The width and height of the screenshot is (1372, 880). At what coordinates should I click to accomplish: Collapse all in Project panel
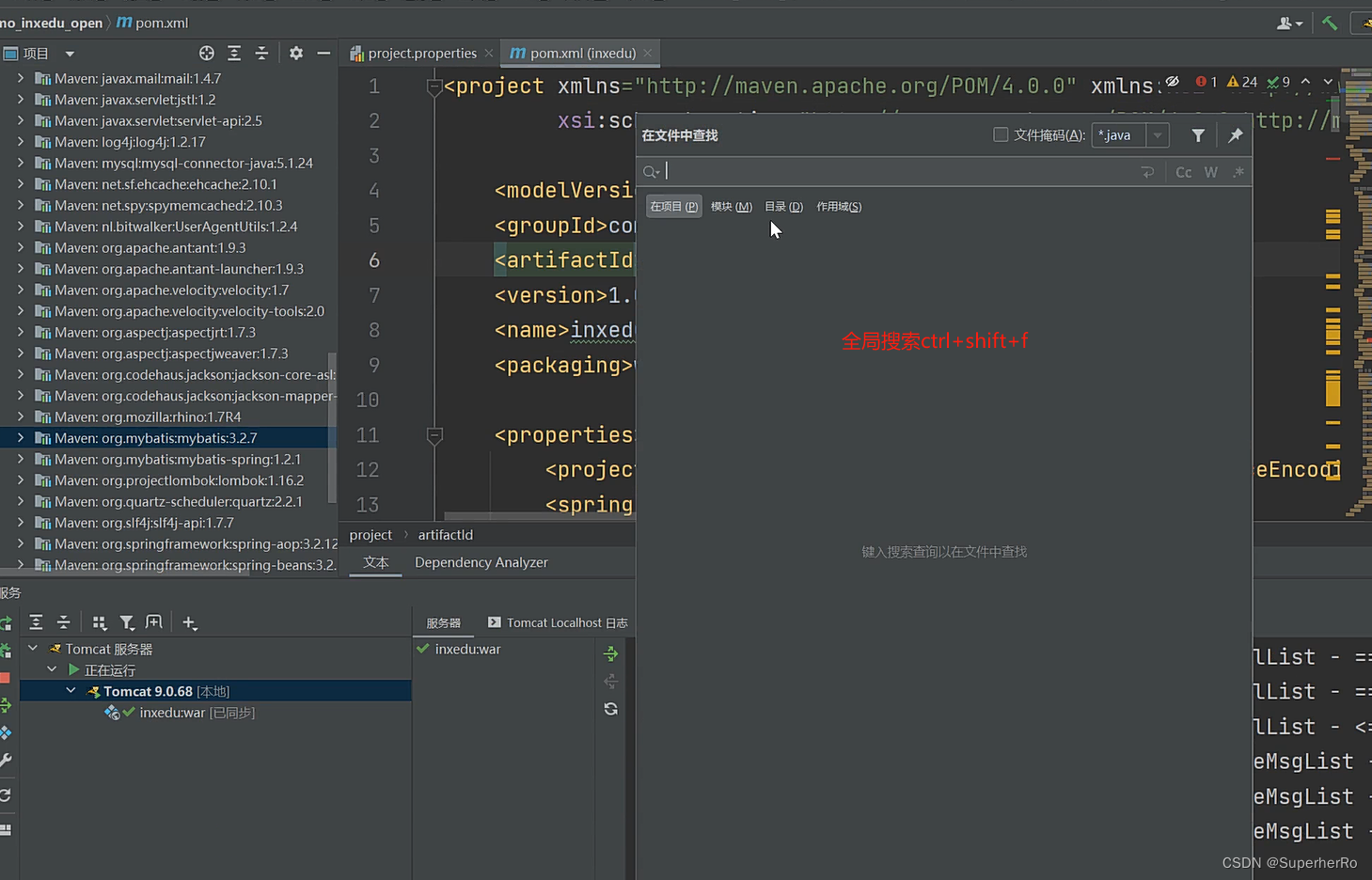click(261, 54)
